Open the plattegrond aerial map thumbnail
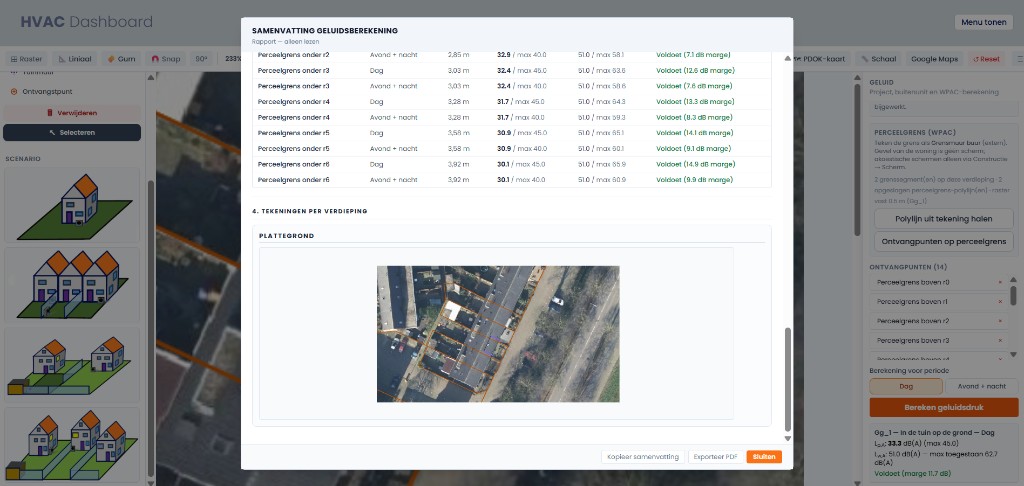Screen dimensions: 1024x486 pos(498,334)
